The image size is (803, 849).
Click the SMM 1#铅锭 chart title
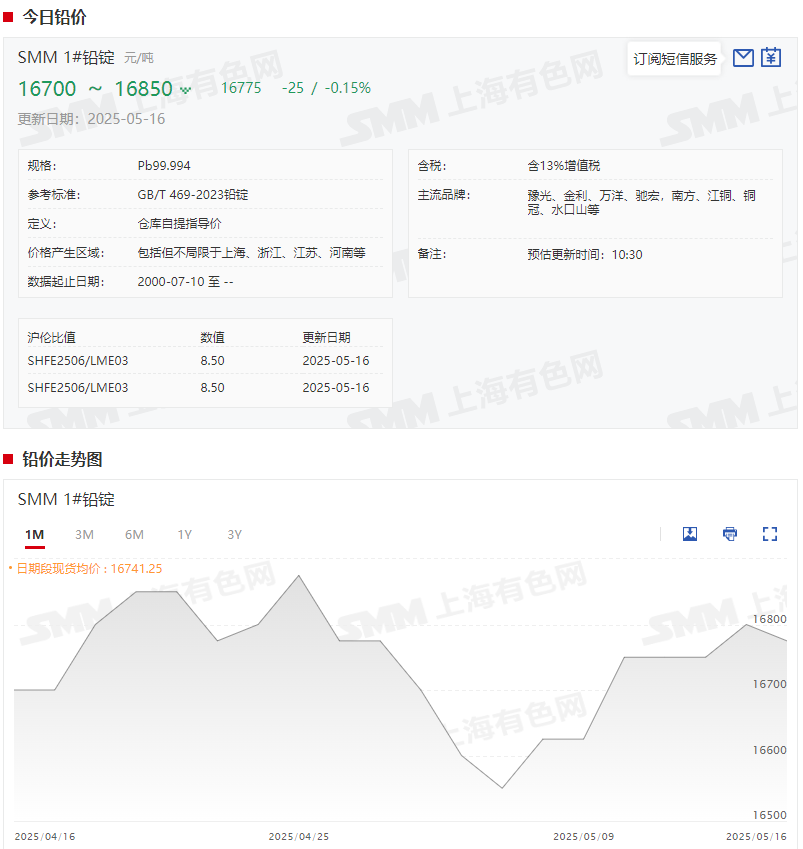[66, 499]
